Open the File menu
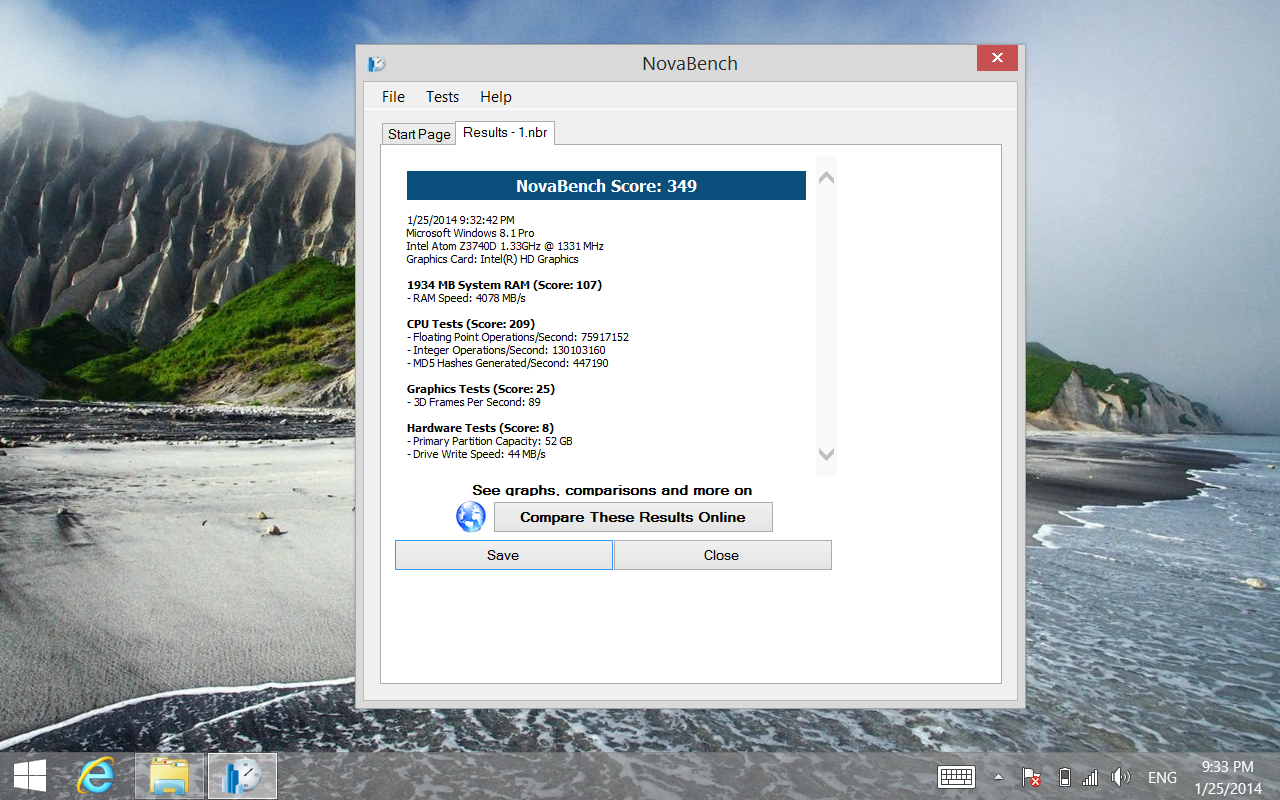The width and height of the screenshot is (1280, 800). tap(392, 96)
